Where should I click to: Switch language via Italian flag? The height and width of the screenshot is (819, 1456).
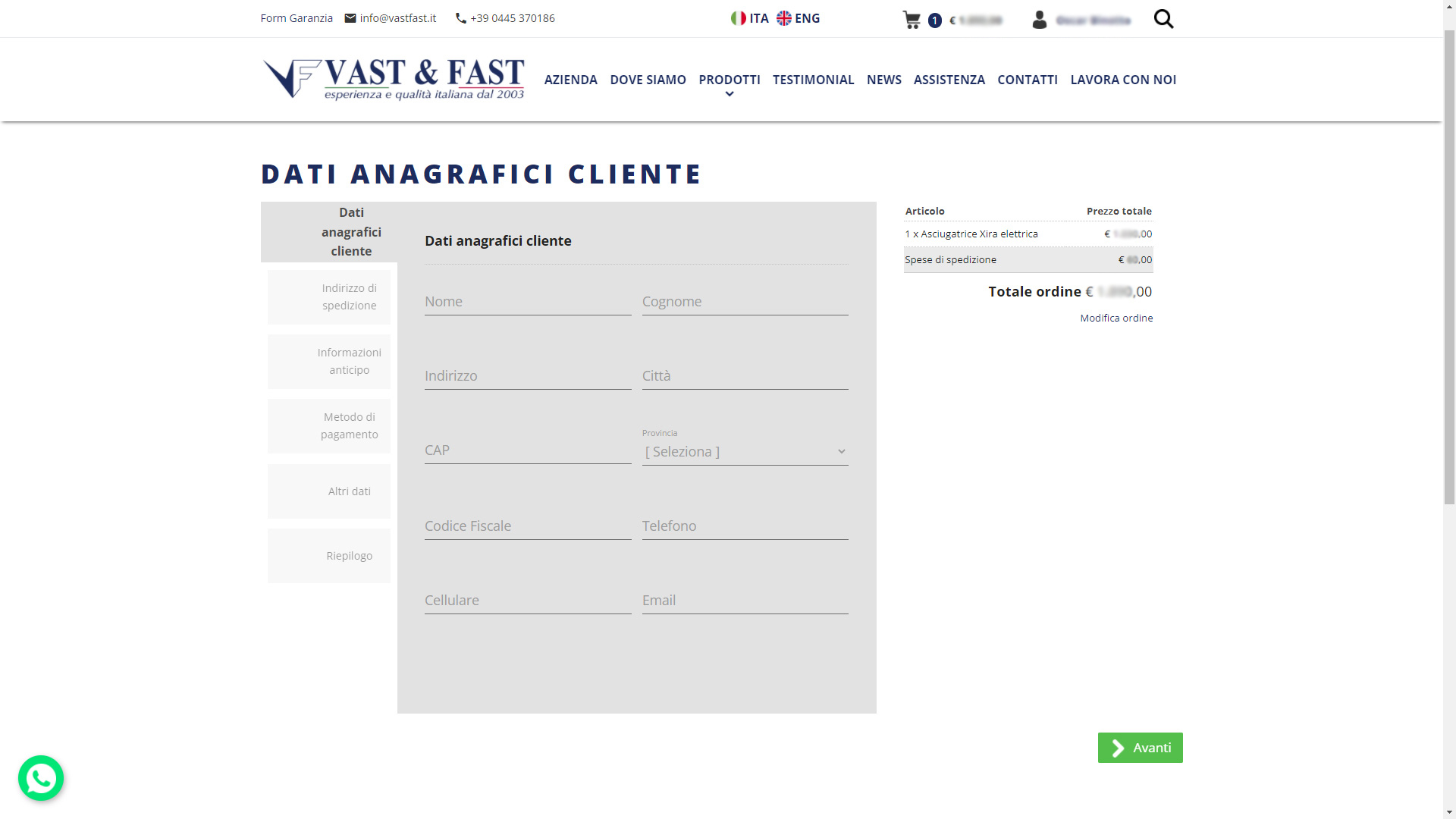tap(739, 18)
